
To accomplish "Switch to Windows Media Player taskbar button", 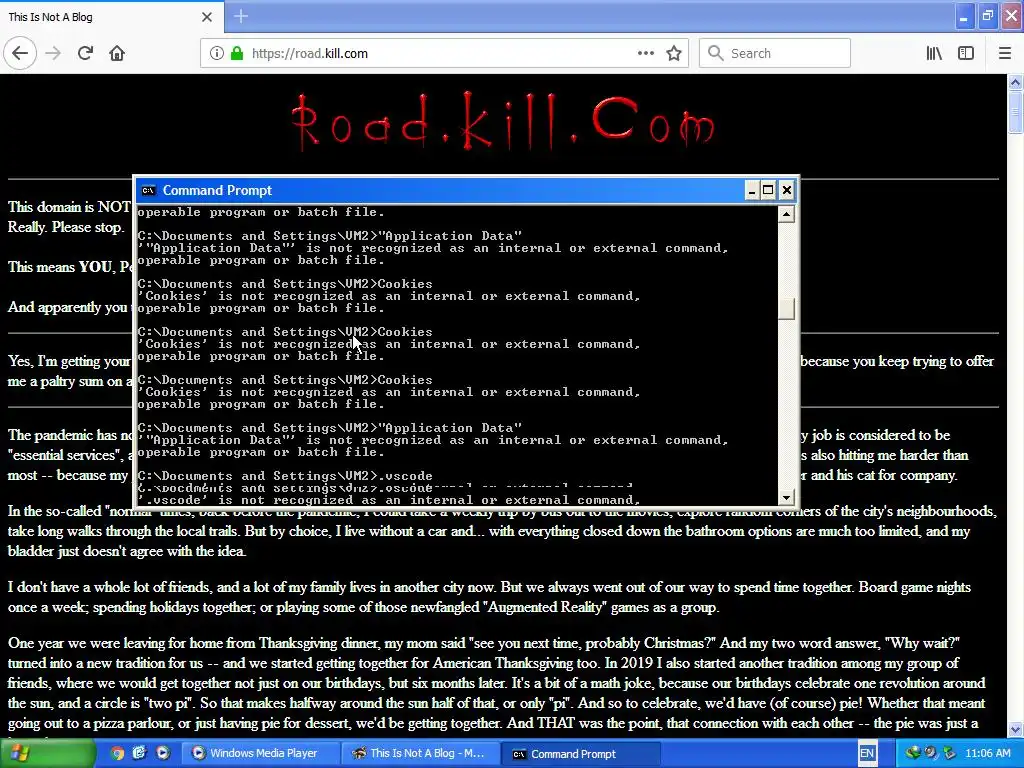I will (261, 754).
